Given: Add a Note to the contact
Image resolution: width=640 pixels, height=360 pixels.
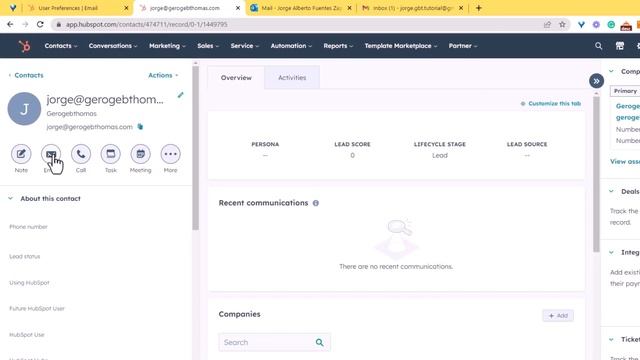Looking at the screenshot, I should click(21, 154).
